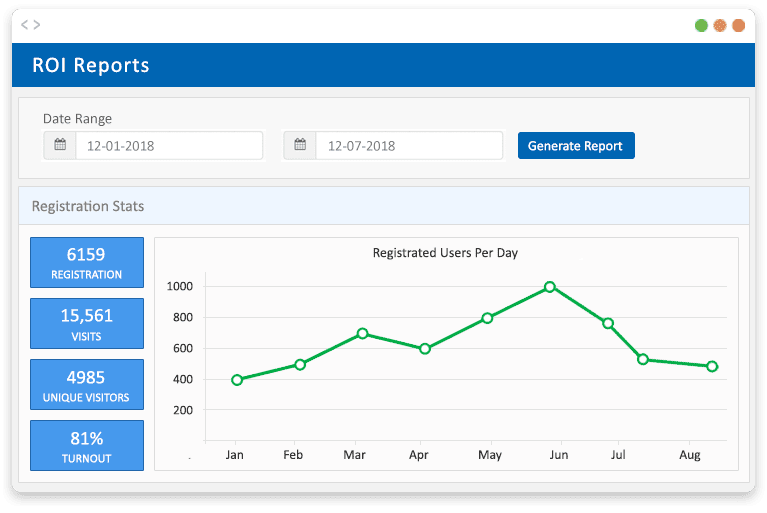Select the 6159 Registration stat tile
The width and height of the screenshot is (767, 513).
coord(87,263)
